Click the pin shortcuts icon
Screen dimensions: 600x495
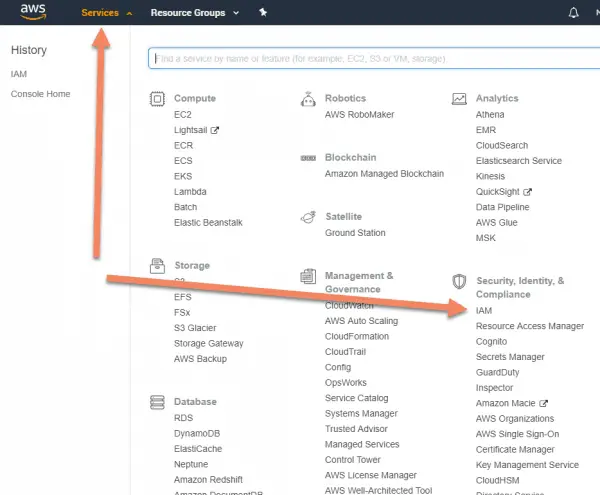pos(263,12)
